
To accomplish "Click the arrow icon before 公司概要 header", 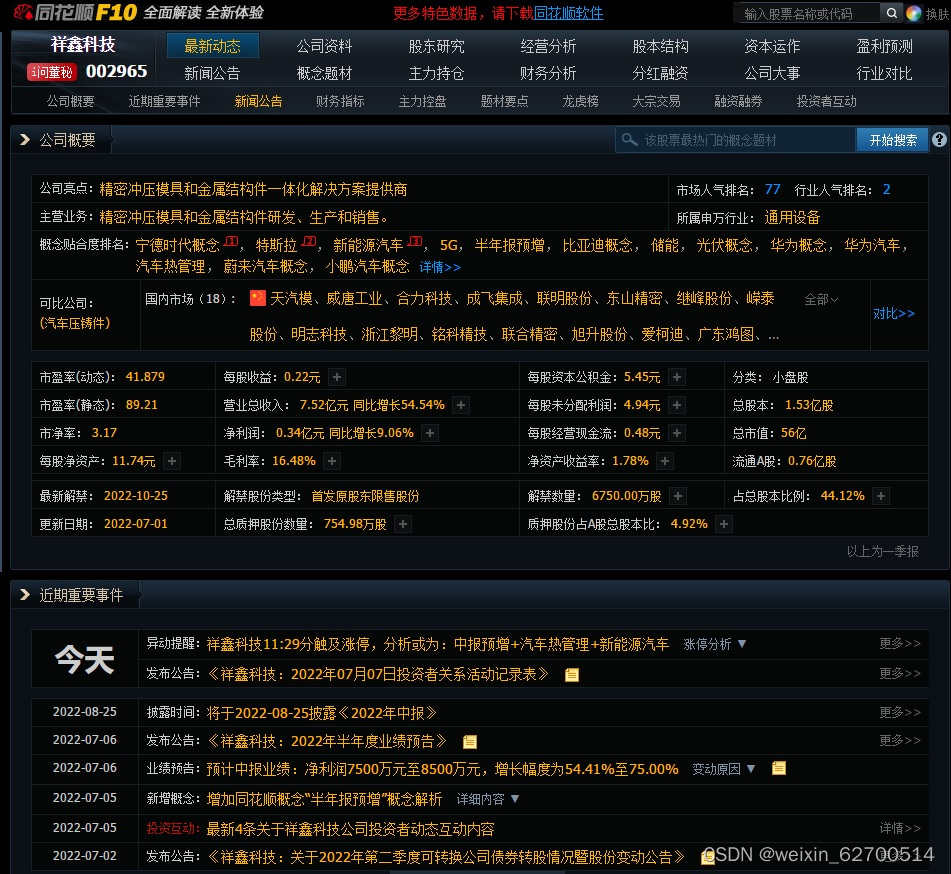I will (25, 140).
